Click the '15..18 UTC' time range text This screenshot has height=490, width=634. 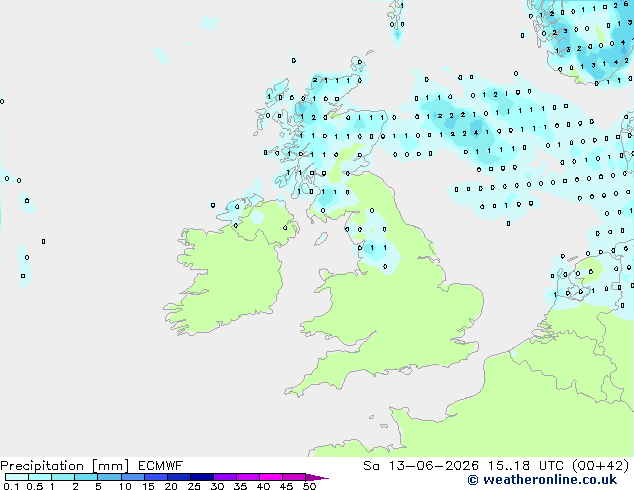point(525,466)
